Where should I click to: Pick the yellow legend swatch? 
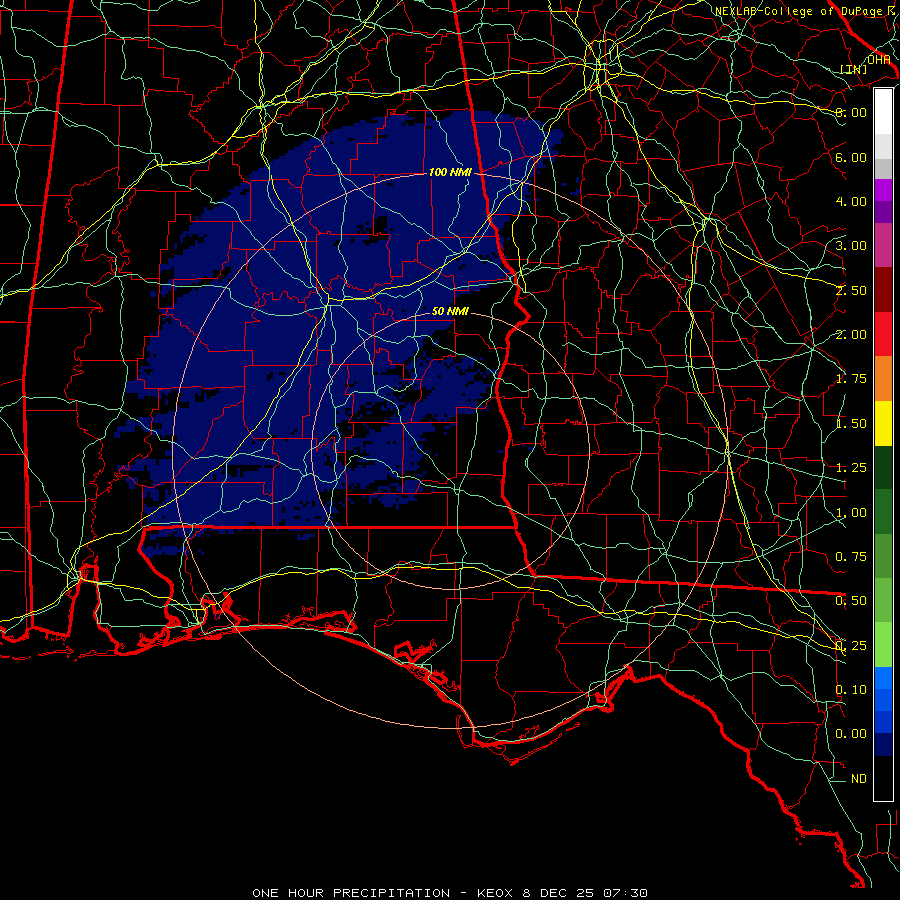tap(883, 423)
